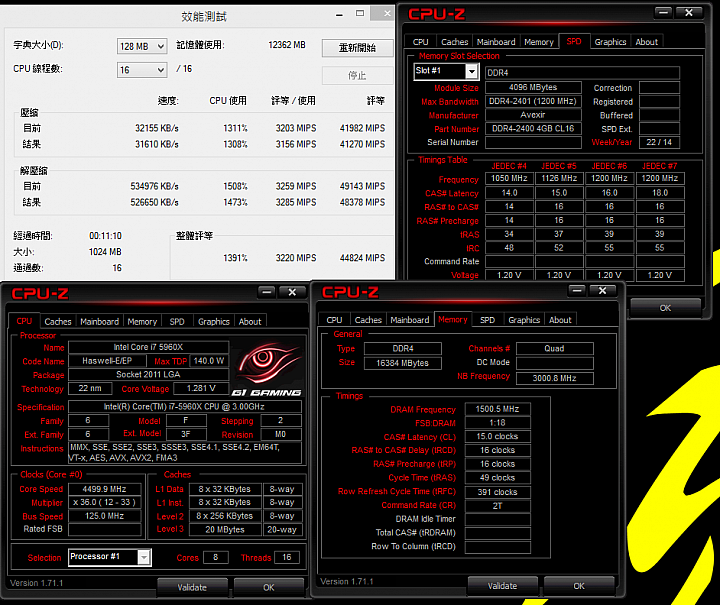Viewport: 720px width, 605px height.
Task: Minimize the Memory CPU-Z window
Action: pyautogui.click(x=577, y=291)
